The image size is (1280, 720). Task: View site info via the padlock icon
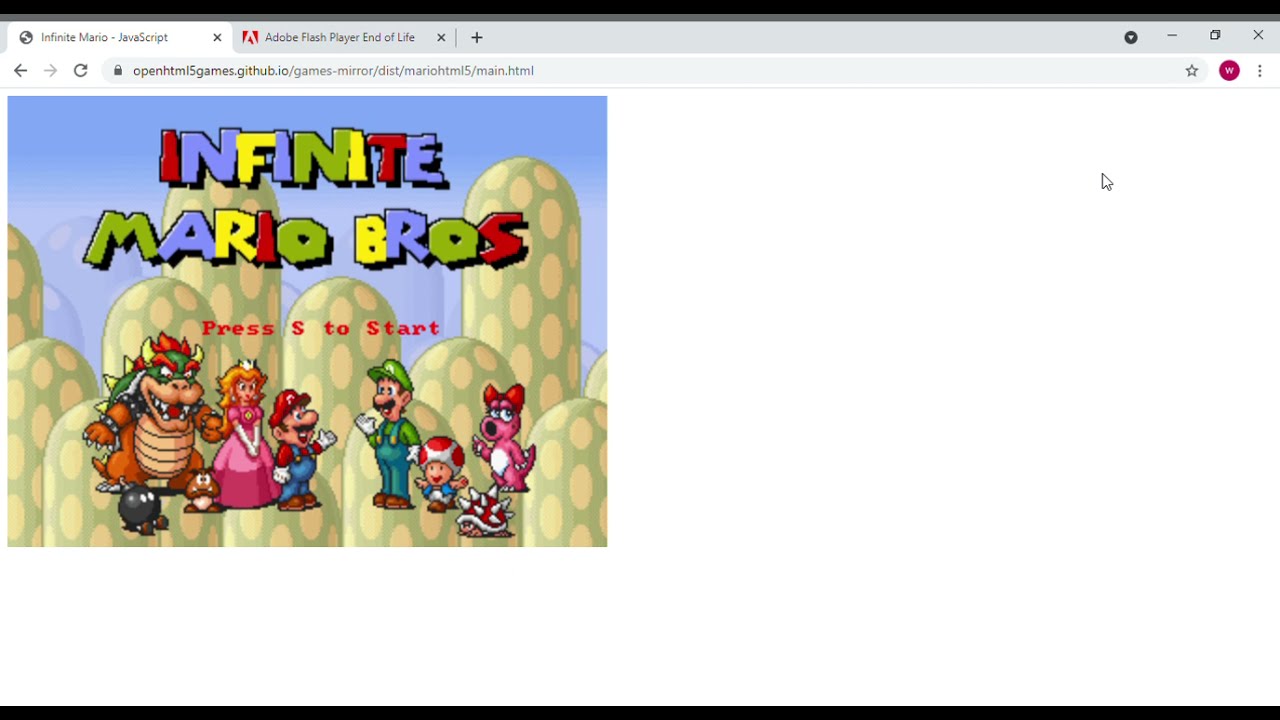pyautogui.click(x=118, y=71)
